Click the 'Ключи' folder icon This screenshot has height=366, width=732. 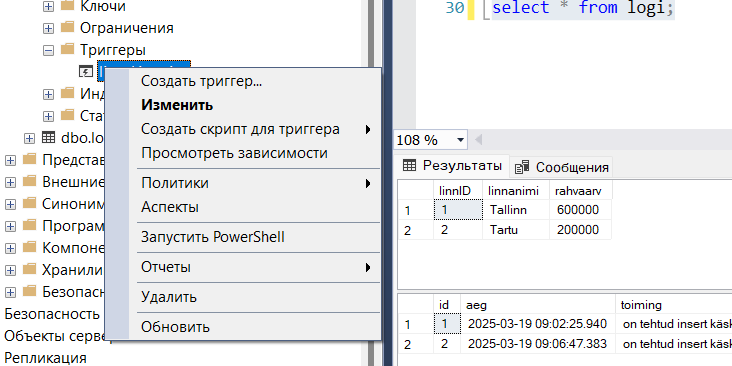tap(68, 5)
